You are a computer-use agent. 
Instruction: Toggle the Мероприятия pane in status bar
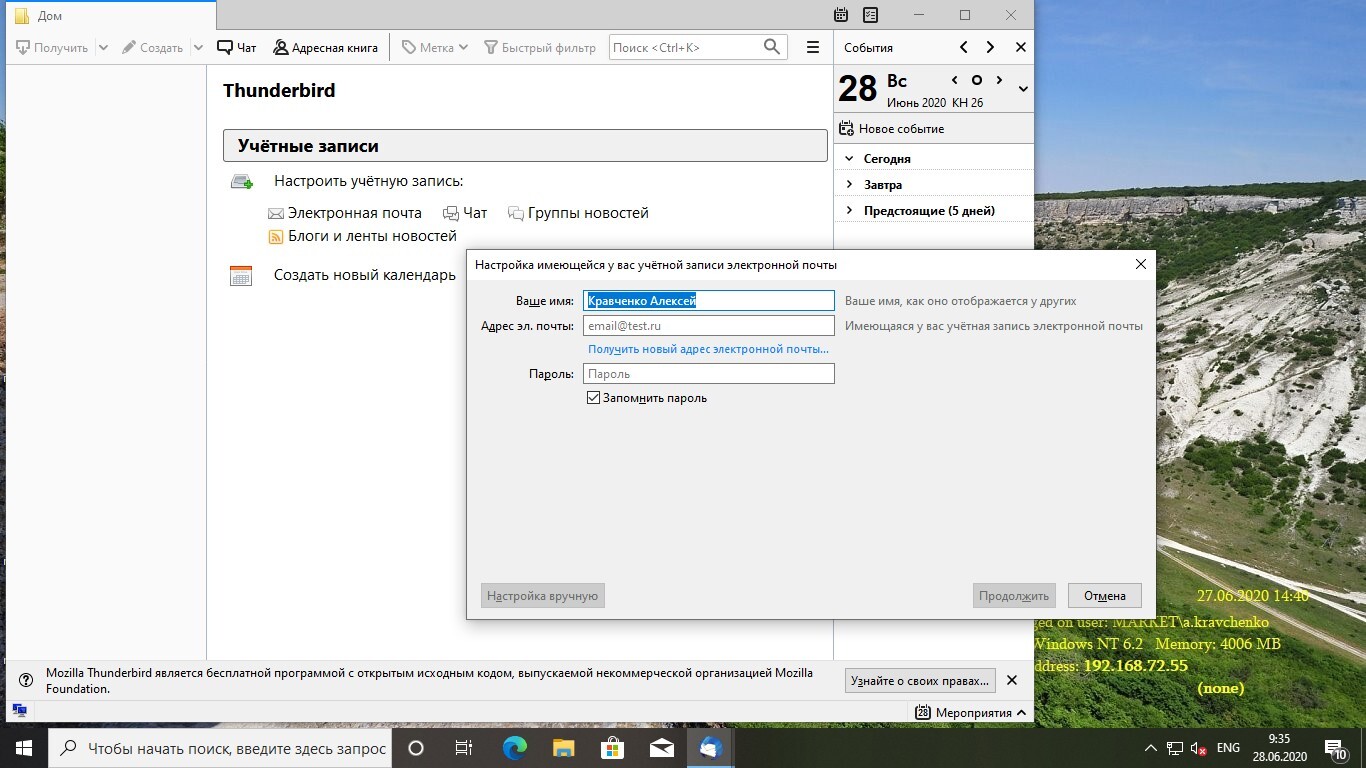[971, 713]
